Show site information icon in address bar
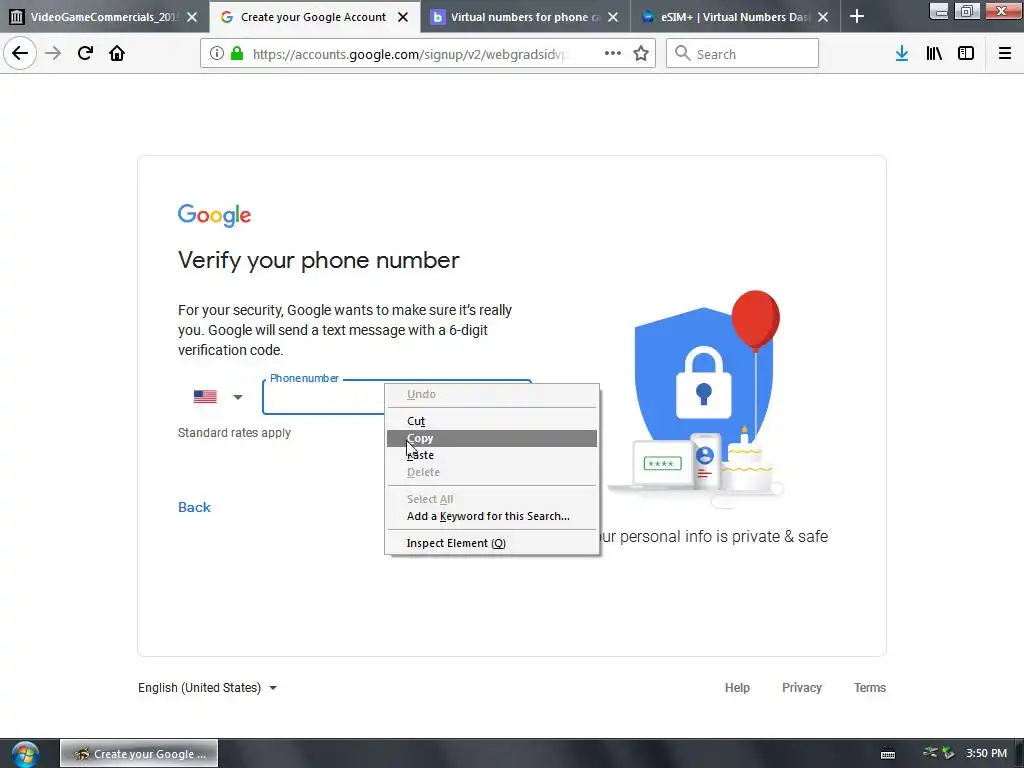Viewport: 1024px width, 768px height. coord(216,54)
